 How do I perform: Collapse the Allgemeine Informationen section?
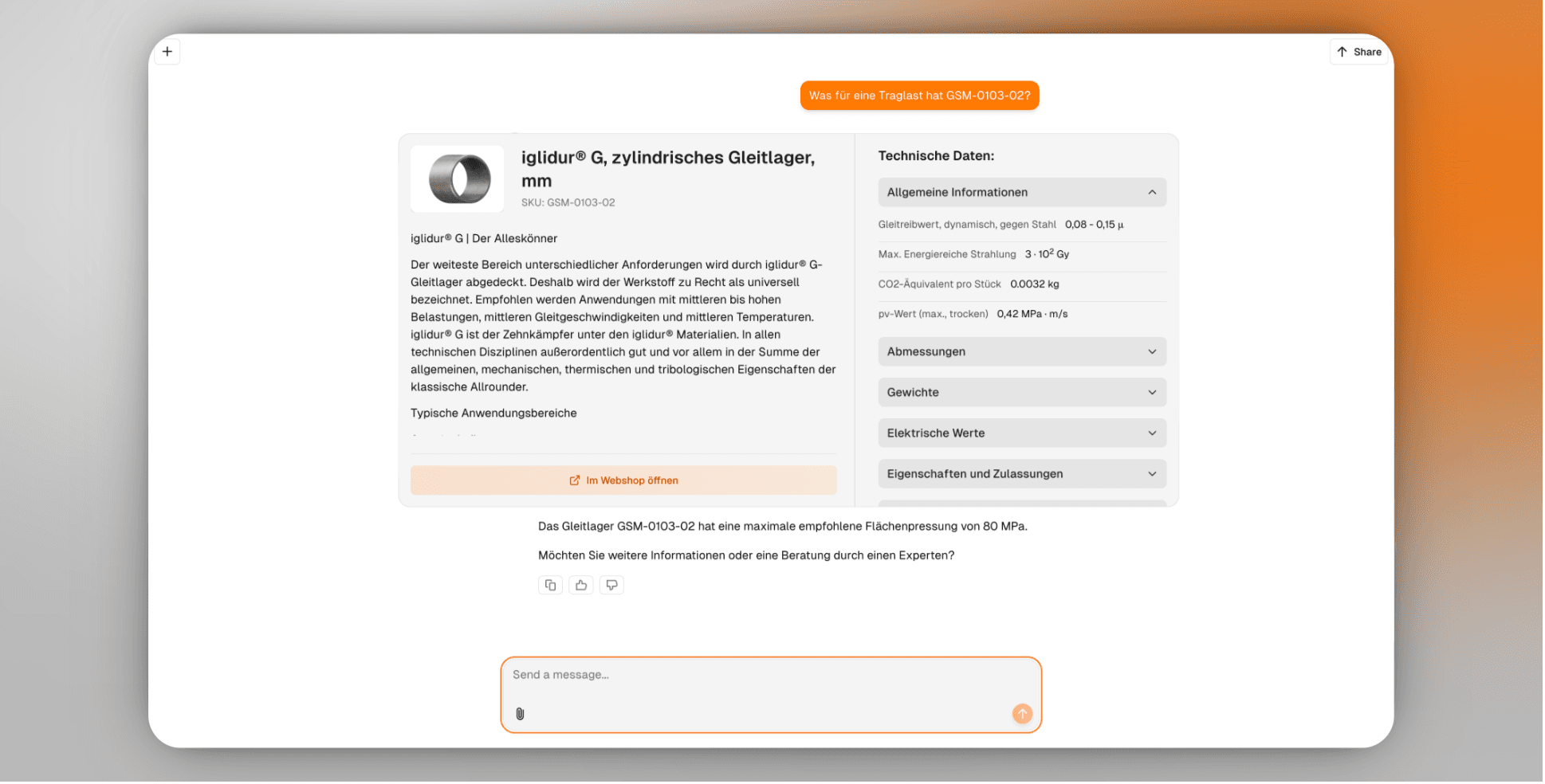[x=1022, y=192]
